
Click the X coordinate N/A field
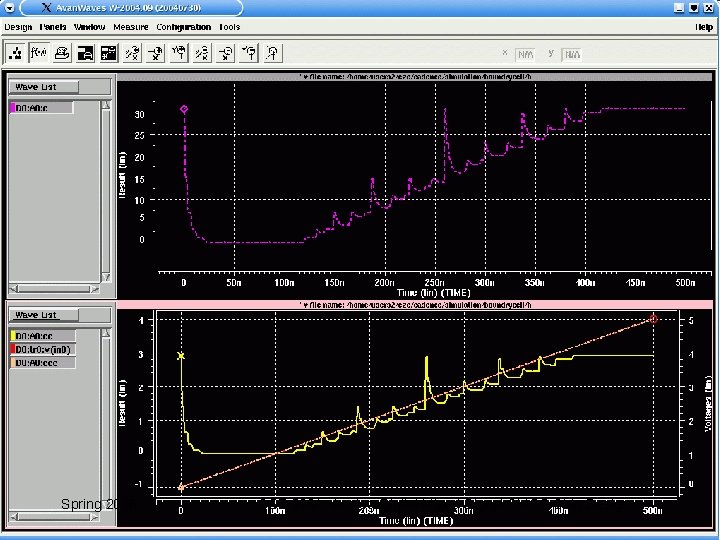pos(525,54)
